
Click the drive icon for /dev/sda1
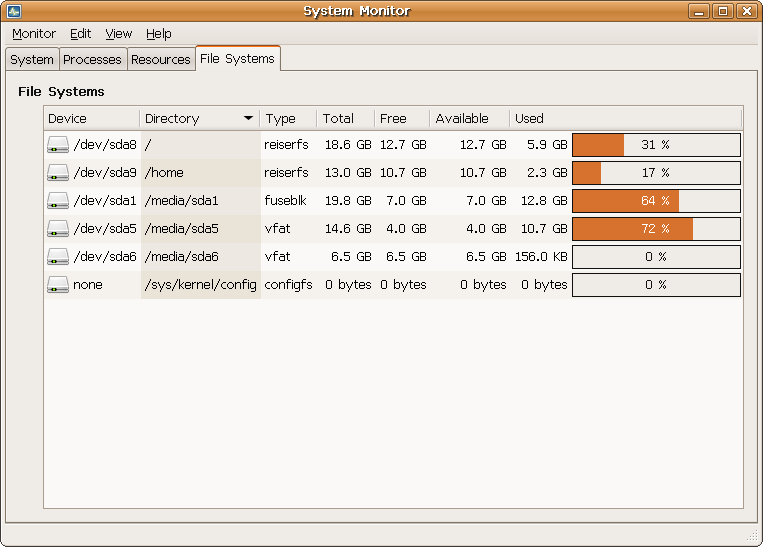click(57, 201)
